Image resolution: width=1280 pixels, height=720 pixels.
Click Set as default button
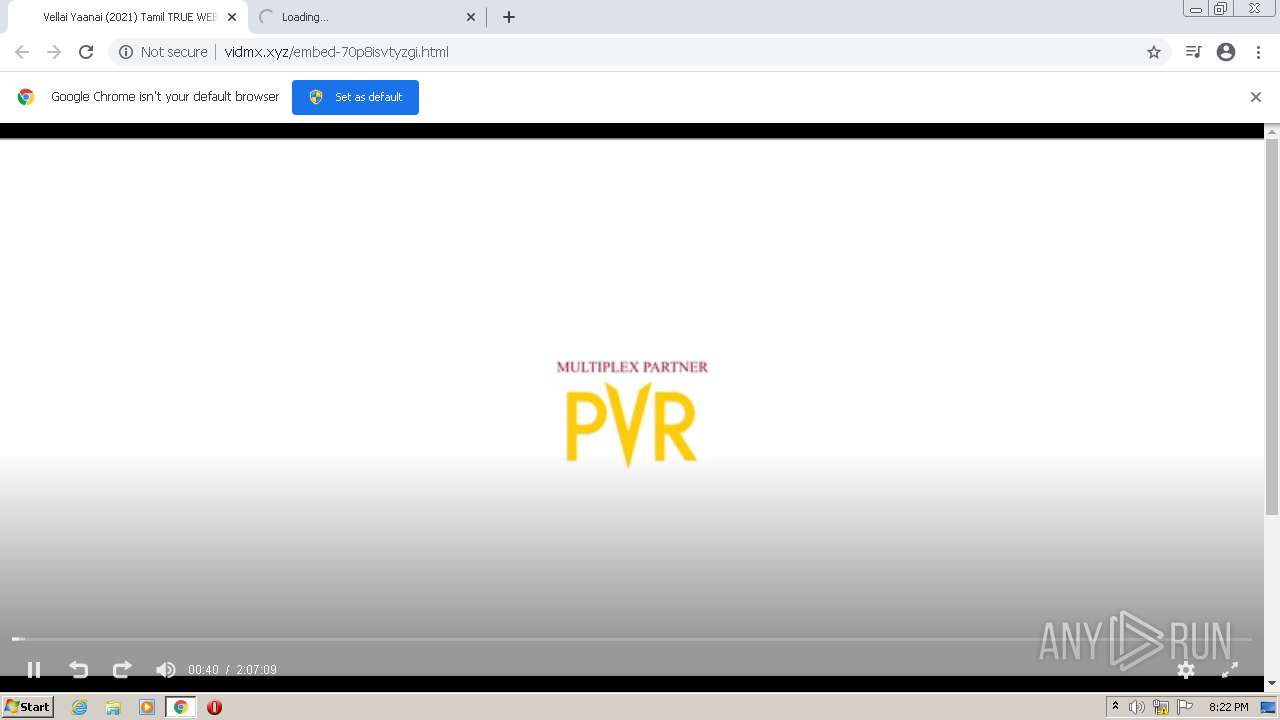(355, 97)
